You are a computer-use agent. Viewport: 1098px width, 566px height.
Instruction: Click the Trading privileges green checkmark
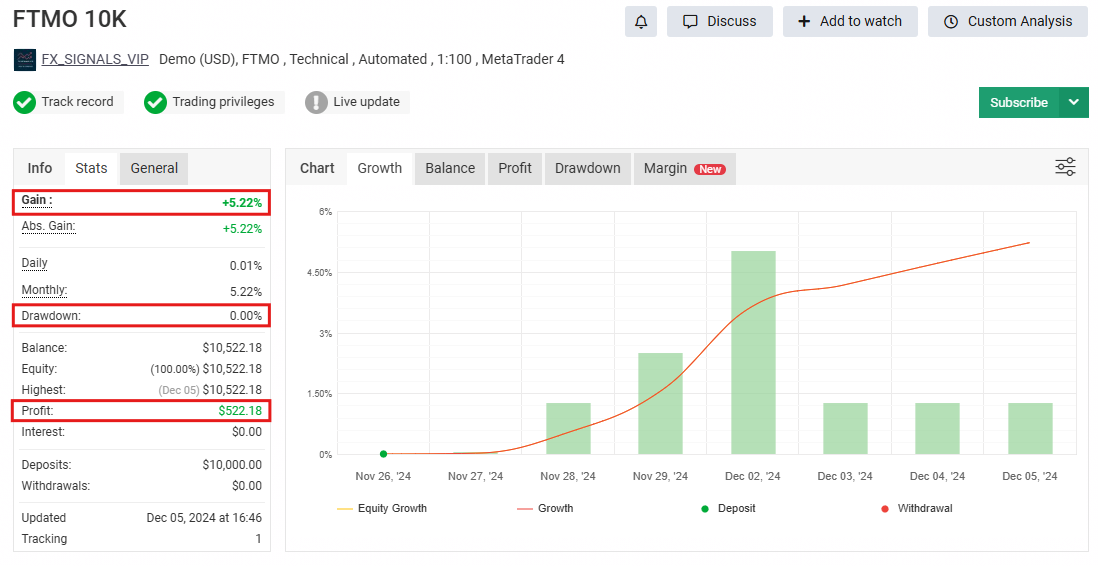click(155, 102)
